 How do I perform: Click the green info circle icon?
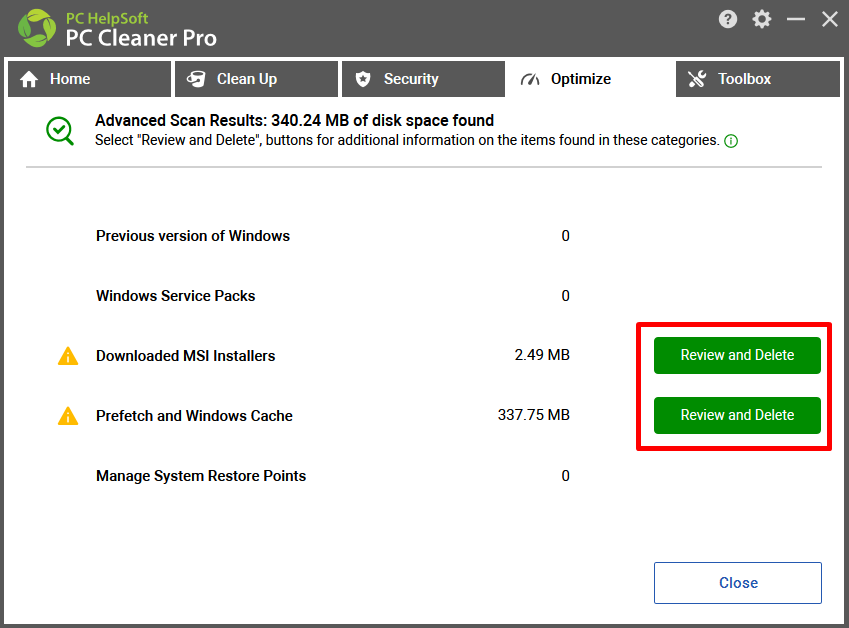click(x=731, y=141)
